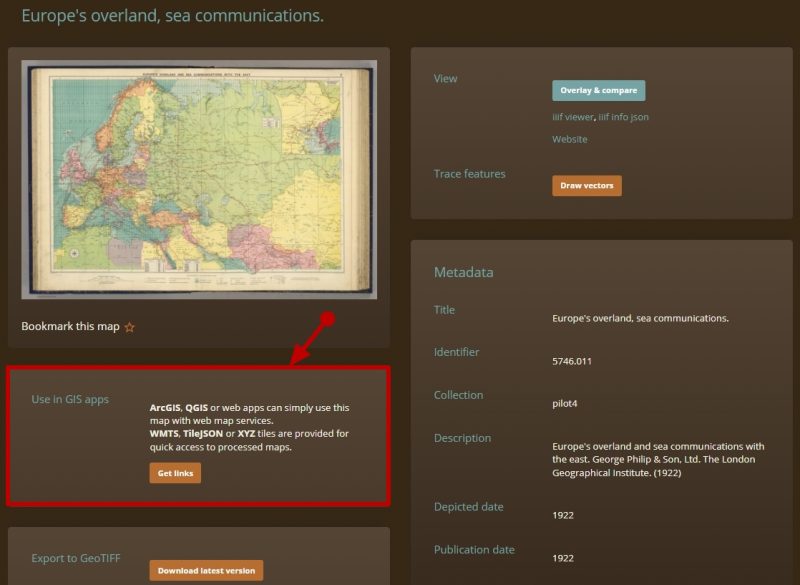Click the metadata title text value
Image resolution: width=800 pixels, height=585 pixels.
click(640, 318)
